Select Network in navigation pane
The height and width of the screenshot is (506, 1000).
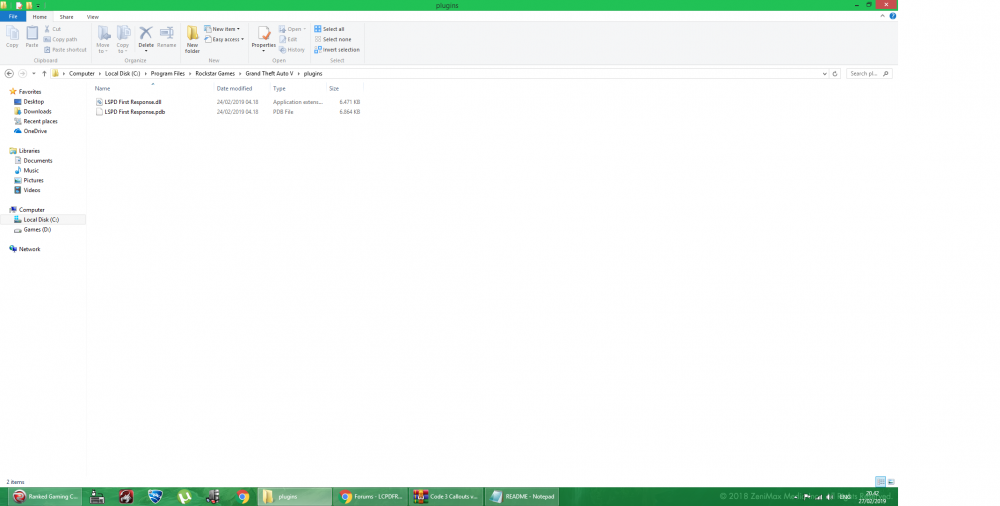point(29,249)
